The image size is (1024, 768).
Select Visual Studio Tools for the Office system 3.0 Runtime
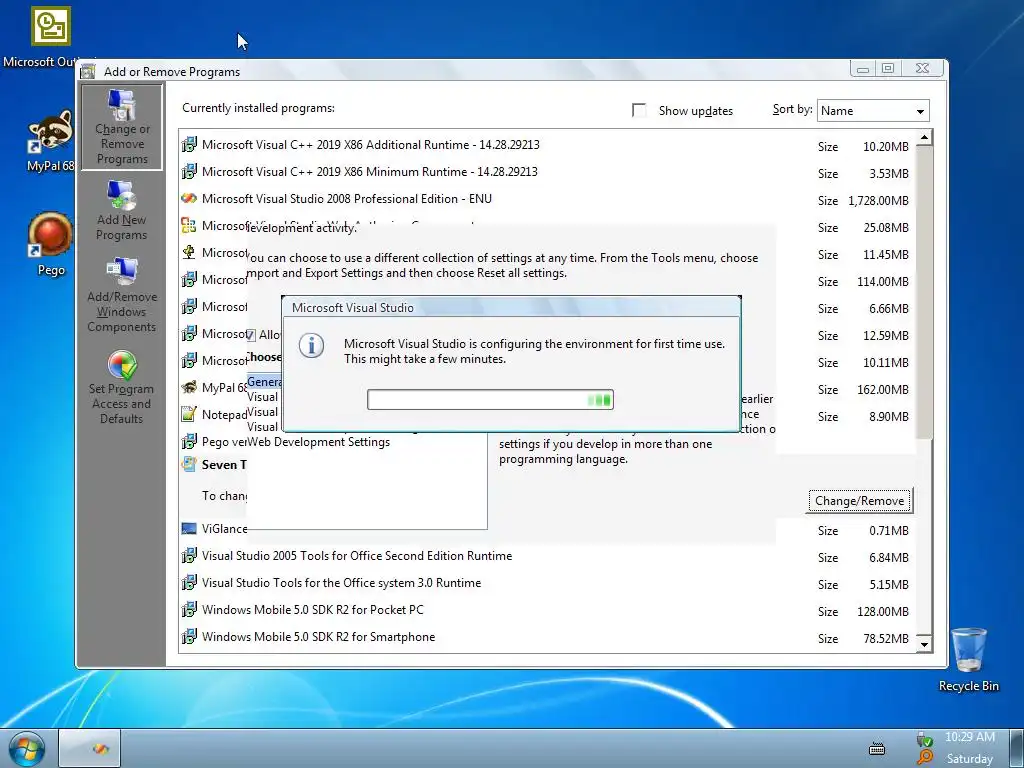pos(342,583)
